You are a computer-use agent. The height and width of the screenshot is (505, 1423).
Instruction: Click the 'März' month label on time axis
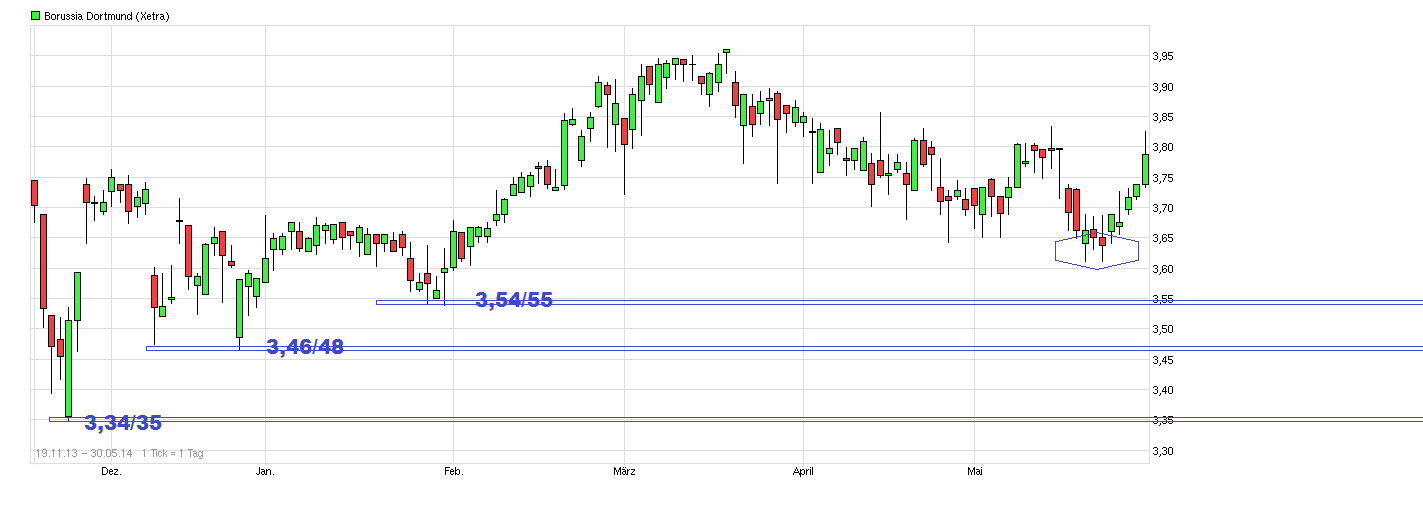coord(624,470)
